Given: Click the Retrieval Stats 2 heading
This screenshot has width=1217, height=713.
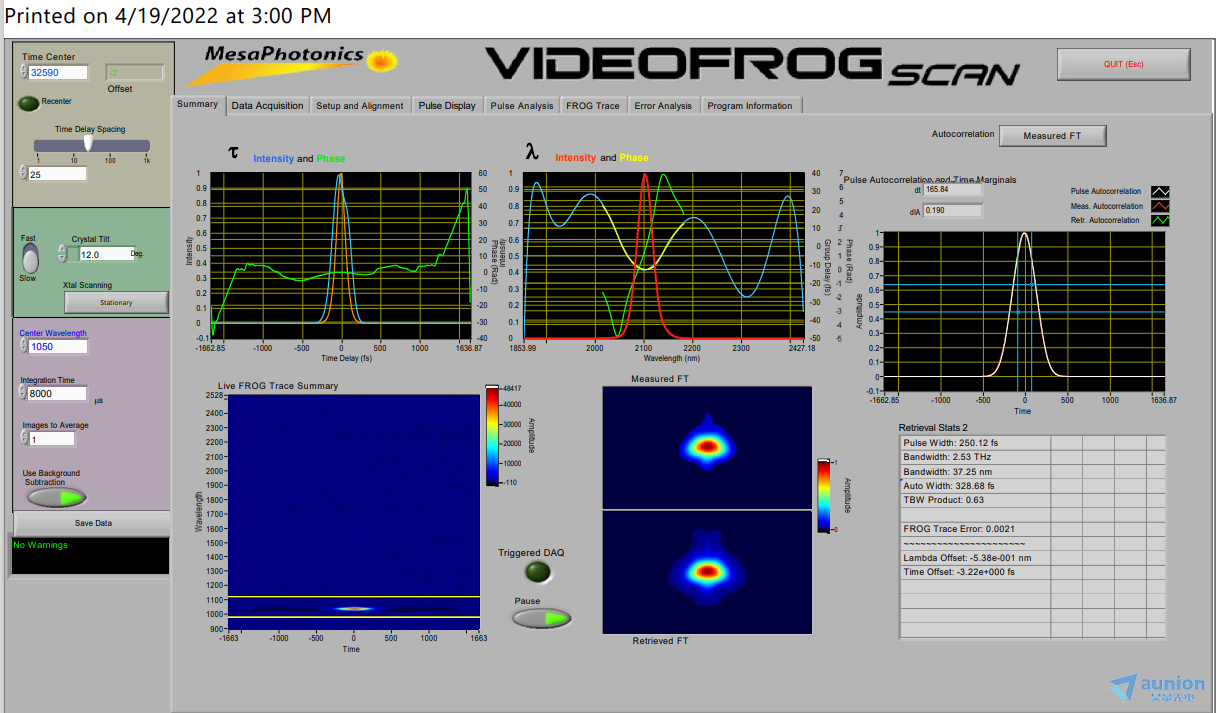Looking at the screenshot, I should (x=933, y=427).
